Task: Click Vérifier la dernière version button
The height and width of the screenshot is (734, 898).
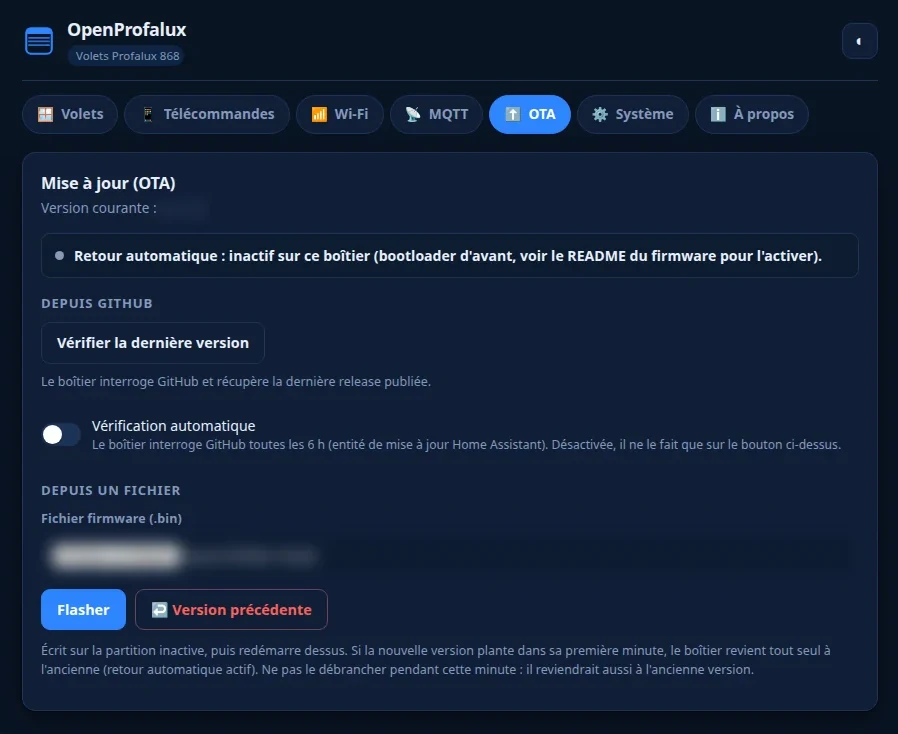Action: pos(153,342)
